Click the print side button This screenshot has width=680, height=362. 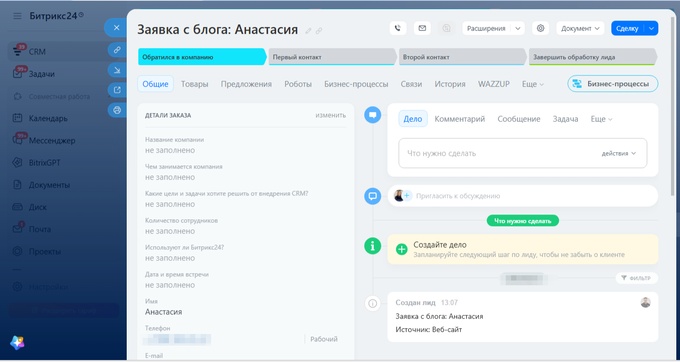[117, 110]
